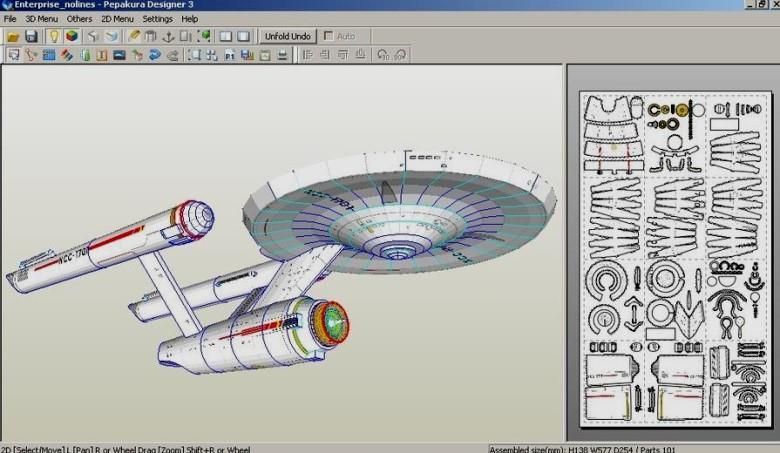Click the blue grid tool icon
The width and height of the screenshot is (780, 453).
tap(49, 55)
